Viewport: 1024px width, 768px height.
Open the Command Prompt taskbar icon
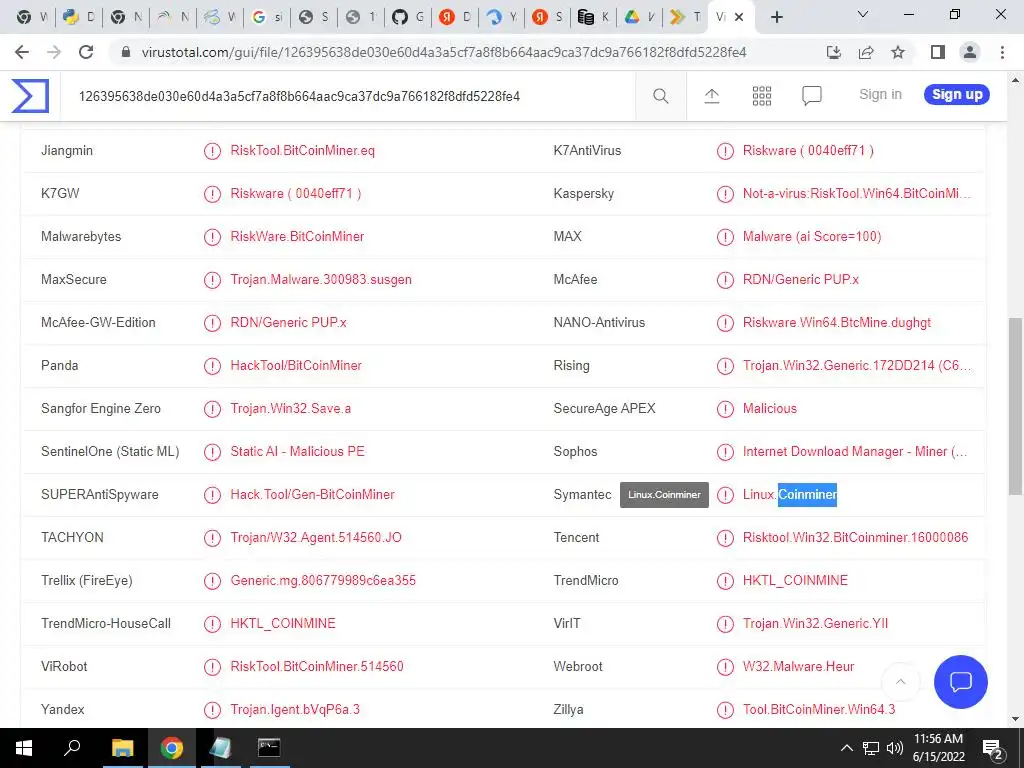click(269, 748)
